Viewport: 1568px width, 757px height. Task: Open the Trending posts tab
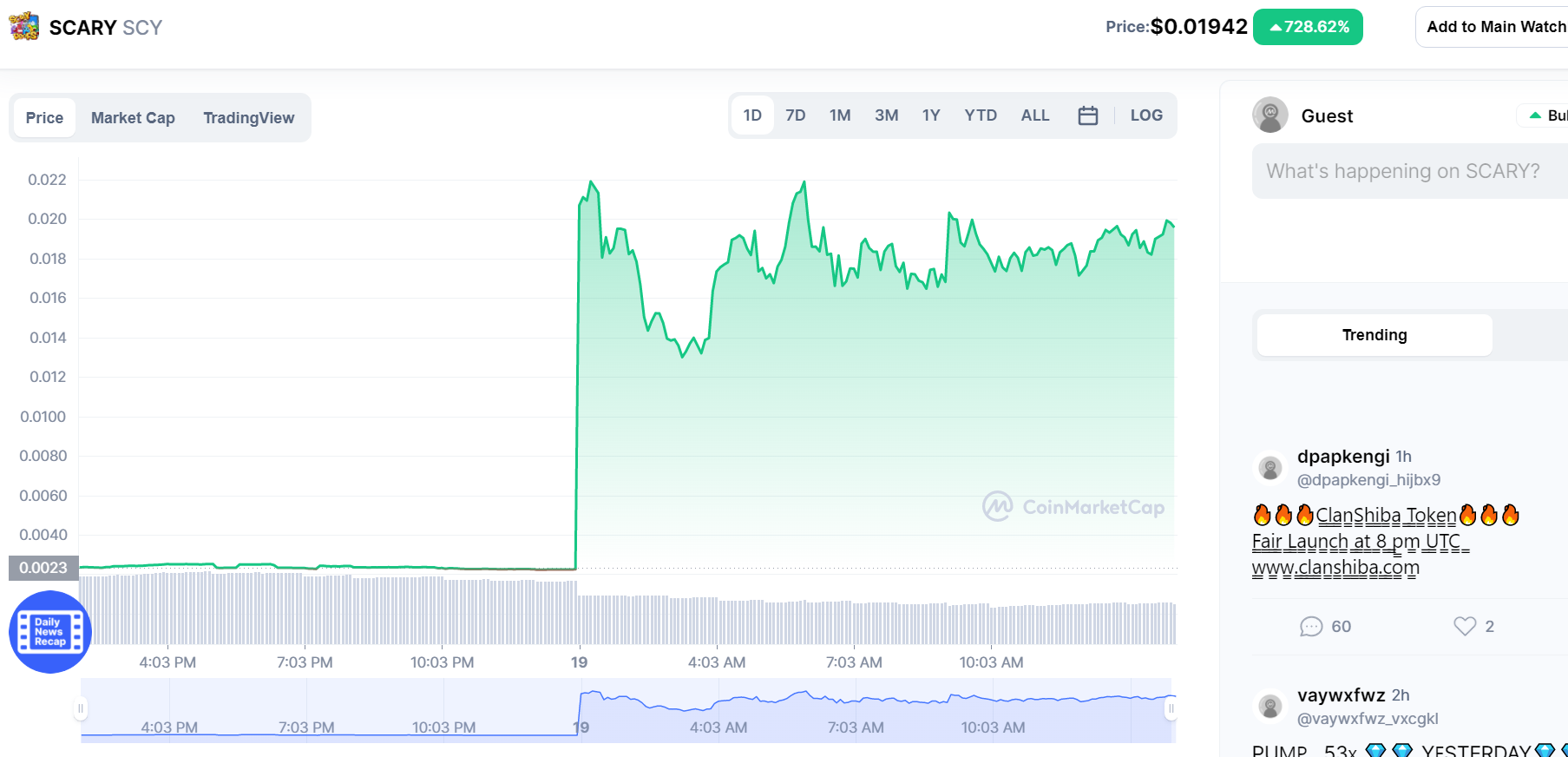pyautogui.click(x=1374, y=335)
